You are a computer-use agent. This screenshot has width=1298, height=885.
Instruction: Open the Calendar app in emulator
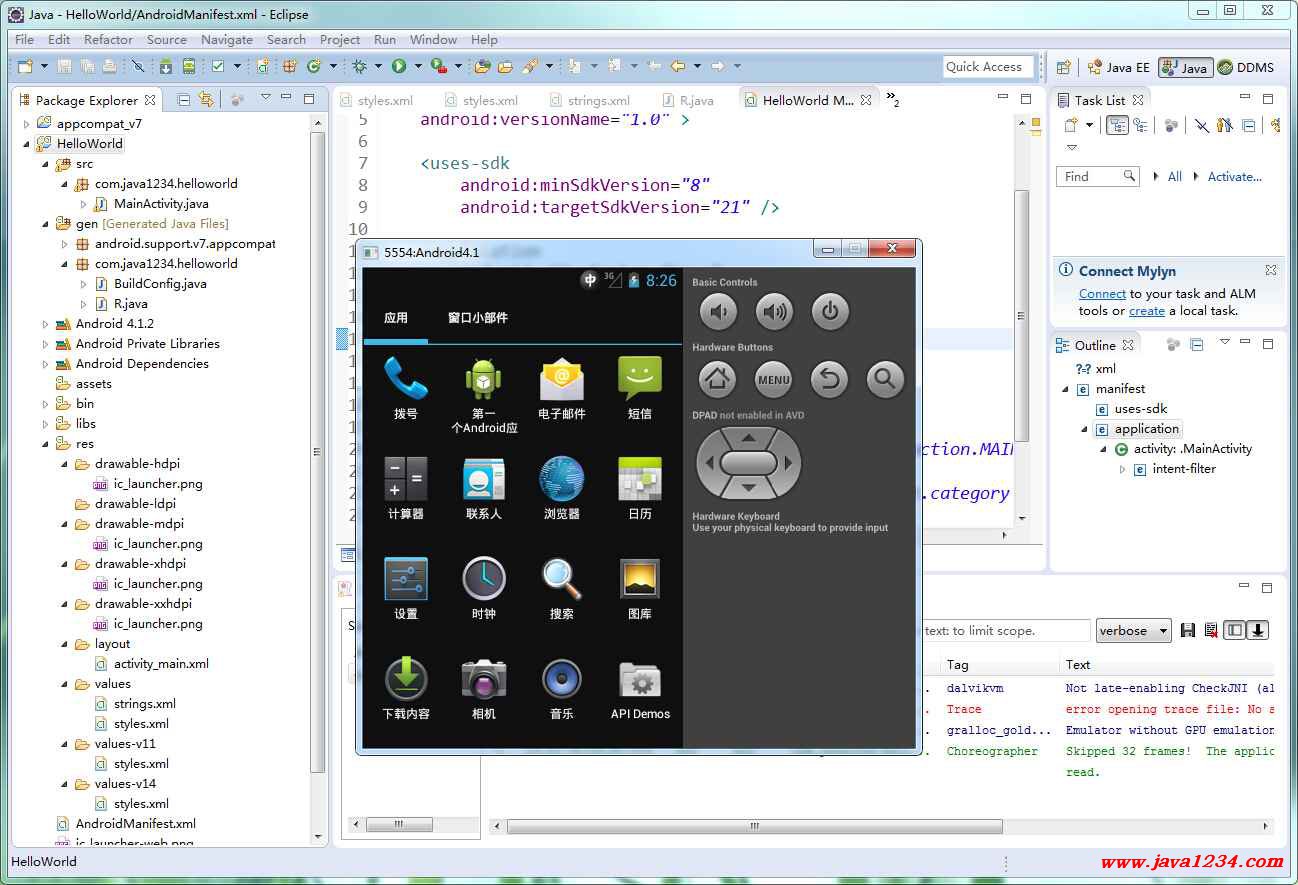click(x=640, y=488)
